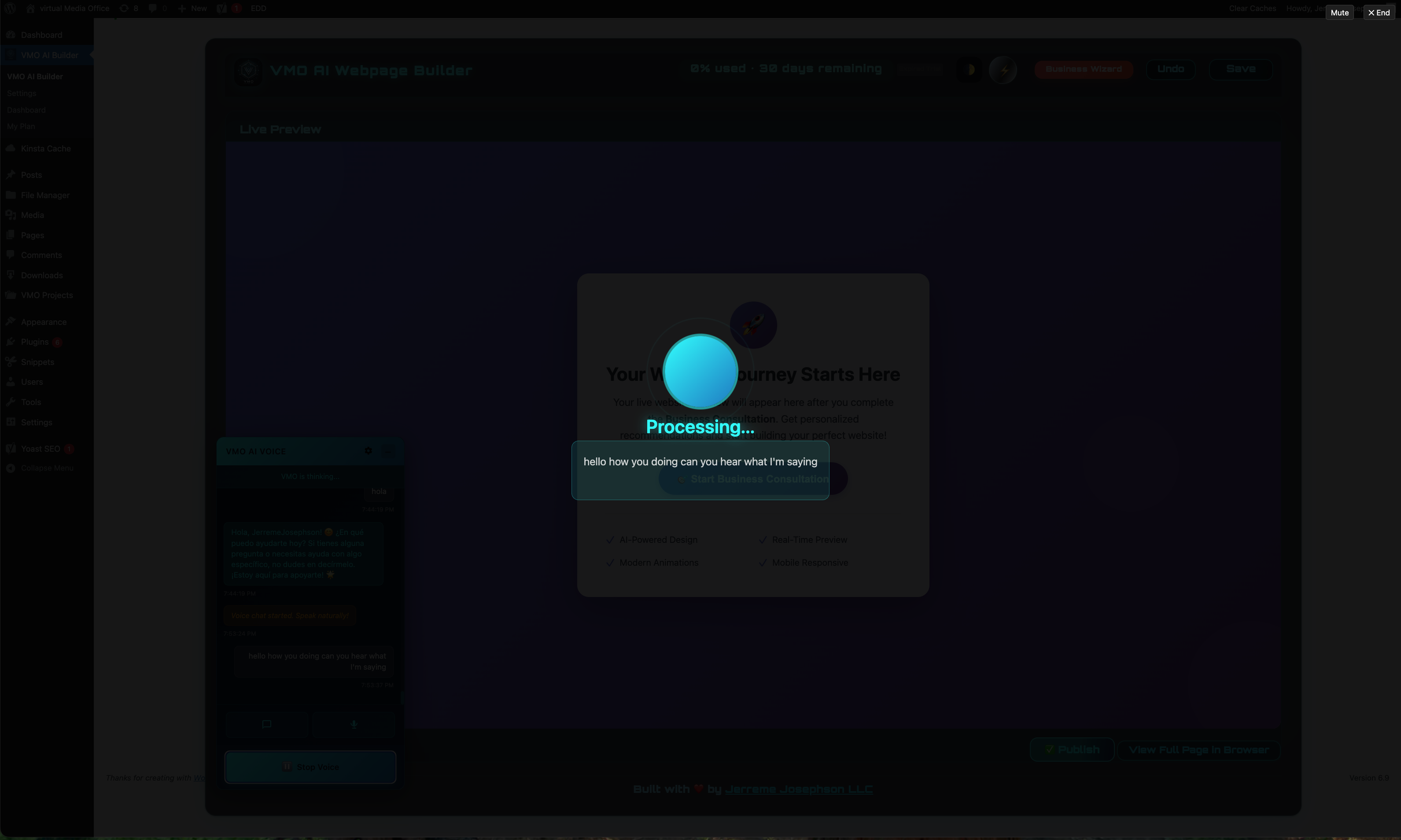This screenshot has width=1401, height=840.
Task: Open View Full Page in Browser
Action: click(1198, 750)
